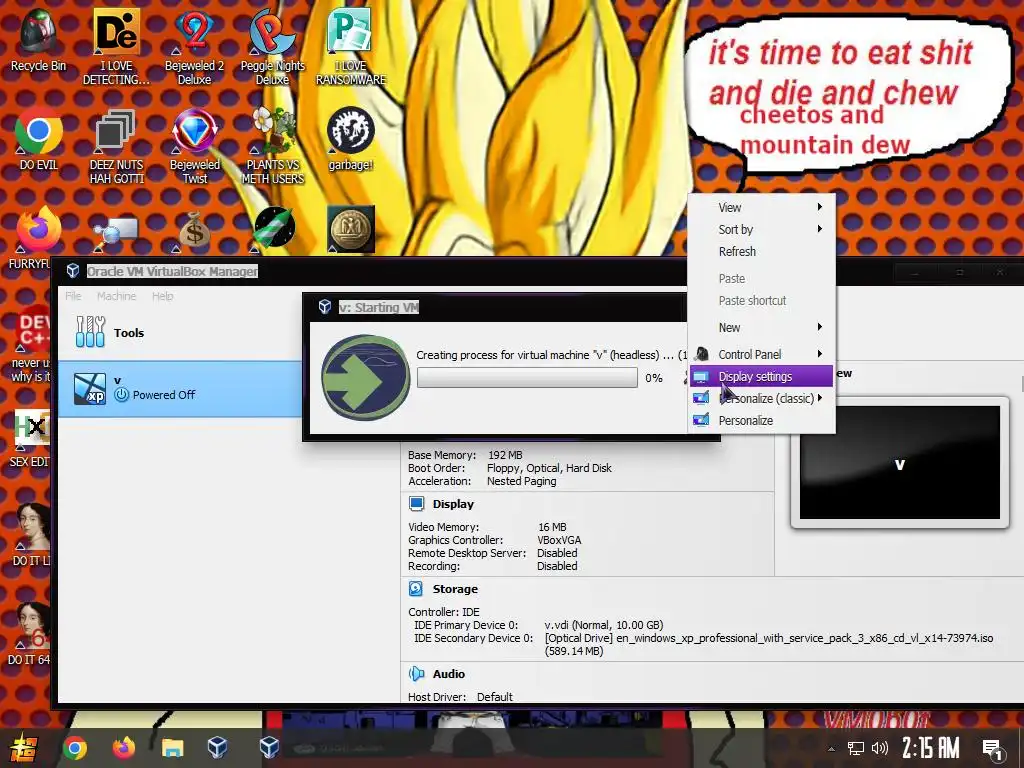Click the volume speaker tray icon
Screen dimensions: 1024x768
tap(880, 748)
